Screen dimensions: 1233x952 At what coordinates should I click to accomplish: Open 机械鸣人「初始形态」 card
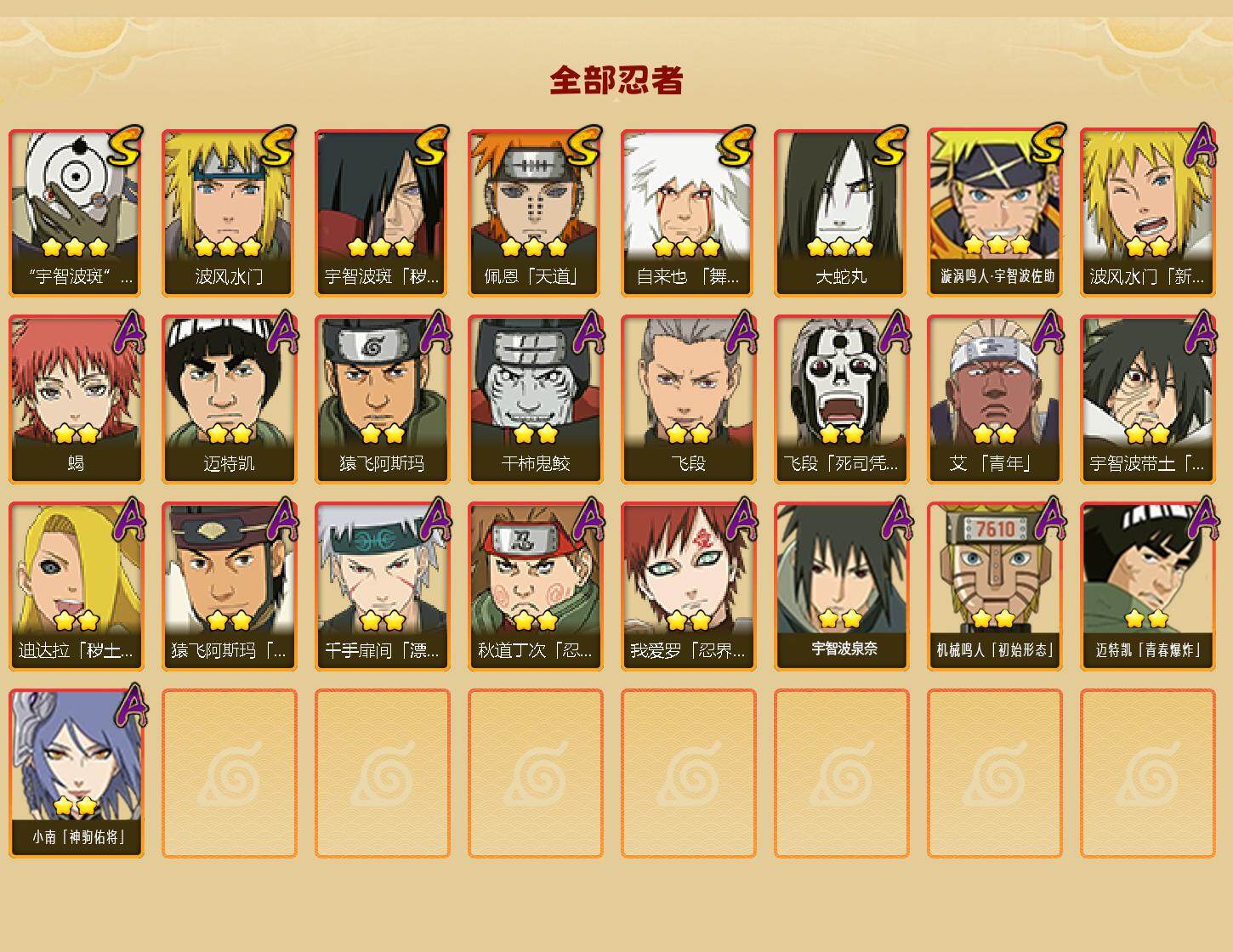point(994,586)
